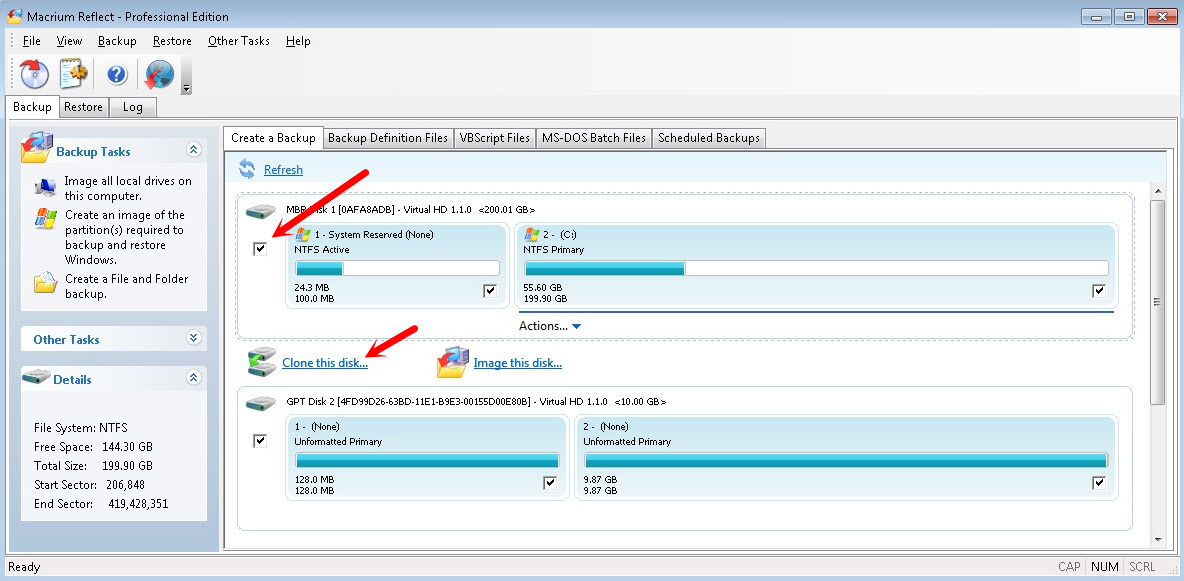The width and height of the screenshot is (1184, 581).
Task: Click the blue Help question mark icon
Action: coord(117,74)
